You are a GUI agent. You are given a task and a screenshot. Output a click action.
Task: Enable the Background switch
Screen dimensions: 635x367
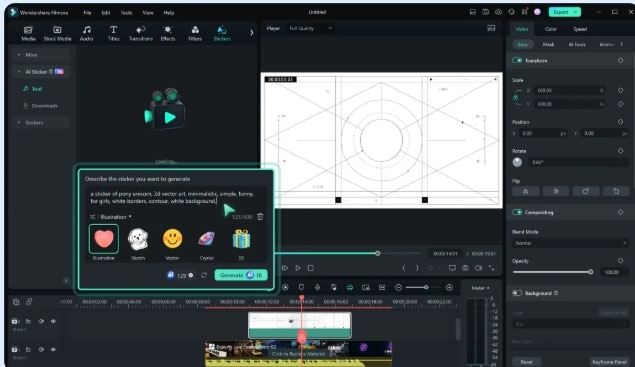(517, 293)
